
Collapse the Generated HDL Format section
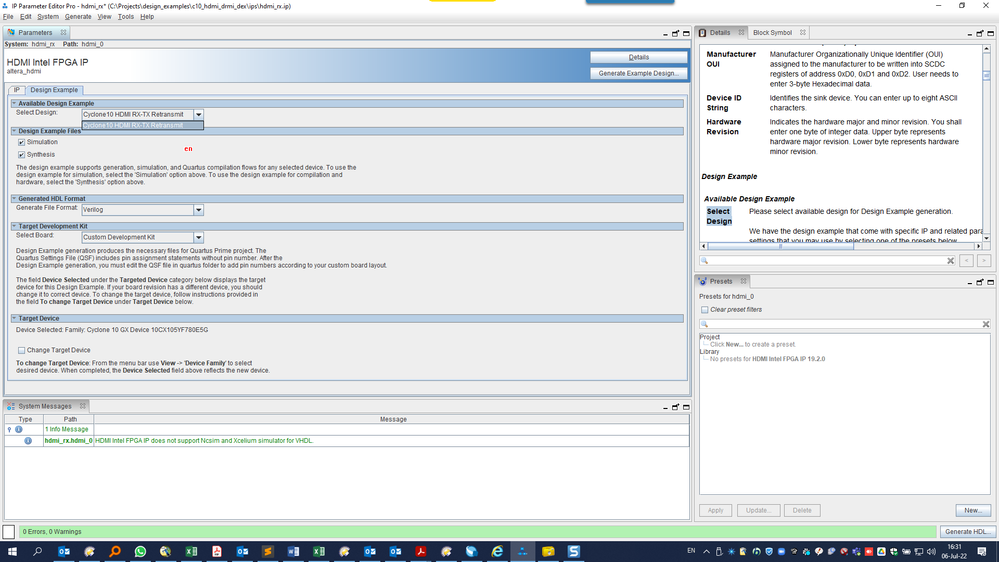(14, 199)
